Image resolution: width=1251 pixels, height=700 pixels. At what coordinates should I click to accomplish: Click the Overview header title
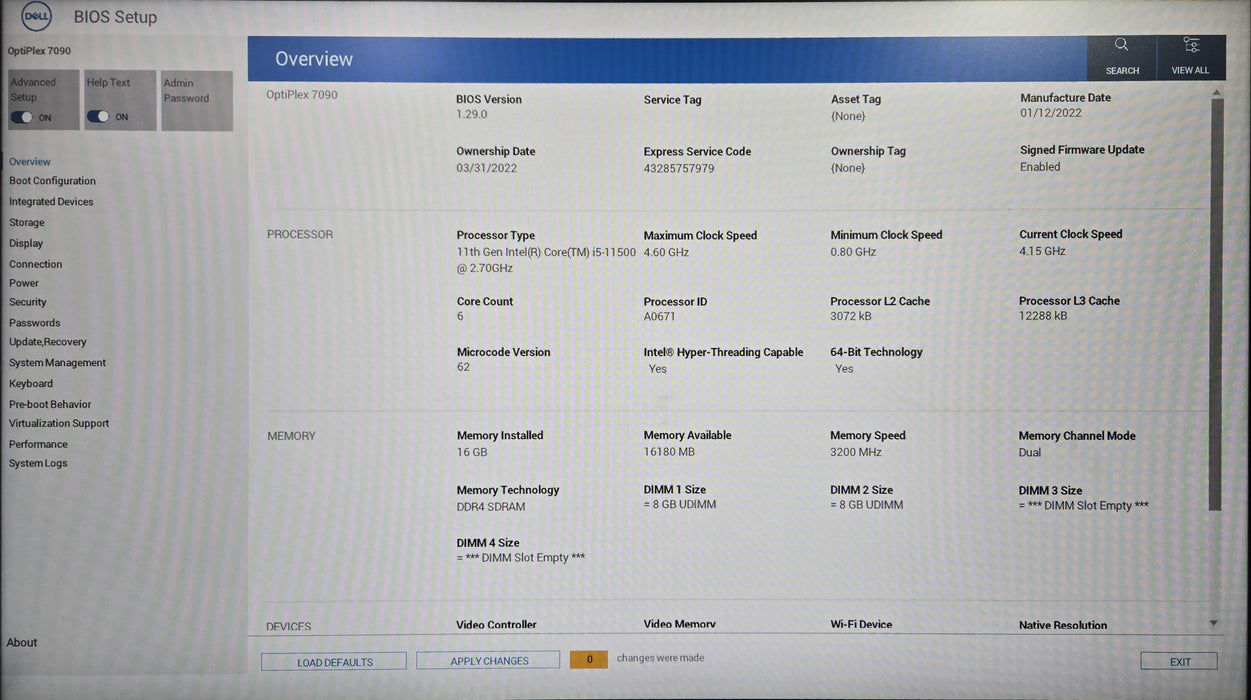[x=314, y=59]
